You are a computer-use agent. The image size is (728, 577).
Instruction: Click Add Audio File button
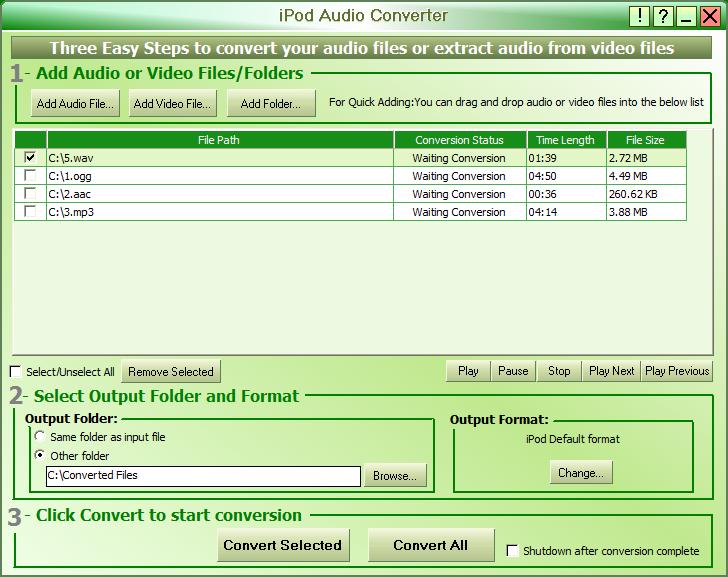click(75, 104)
